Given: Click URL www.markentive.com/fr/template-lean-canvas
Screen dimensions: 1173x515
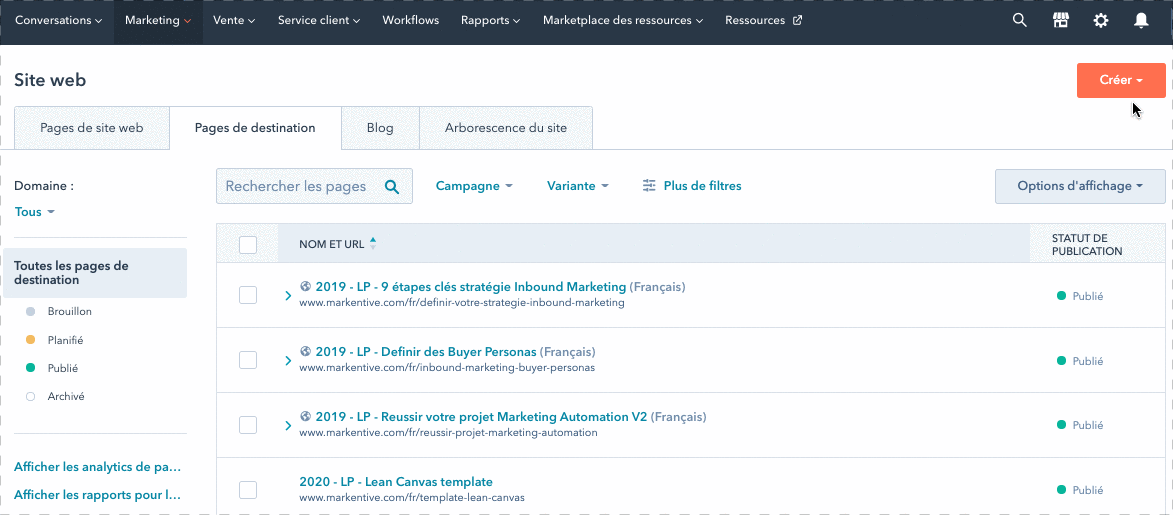Looking at the screenshot, I should tap(412, 497).
